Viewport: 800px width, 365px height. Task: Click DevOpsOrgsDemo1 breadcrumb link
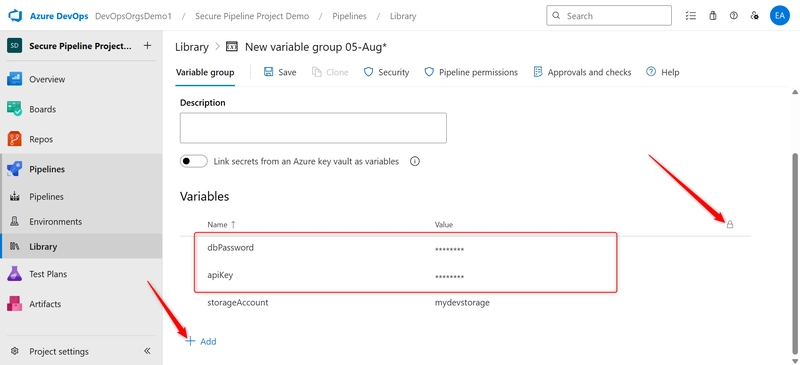[134, 16]
